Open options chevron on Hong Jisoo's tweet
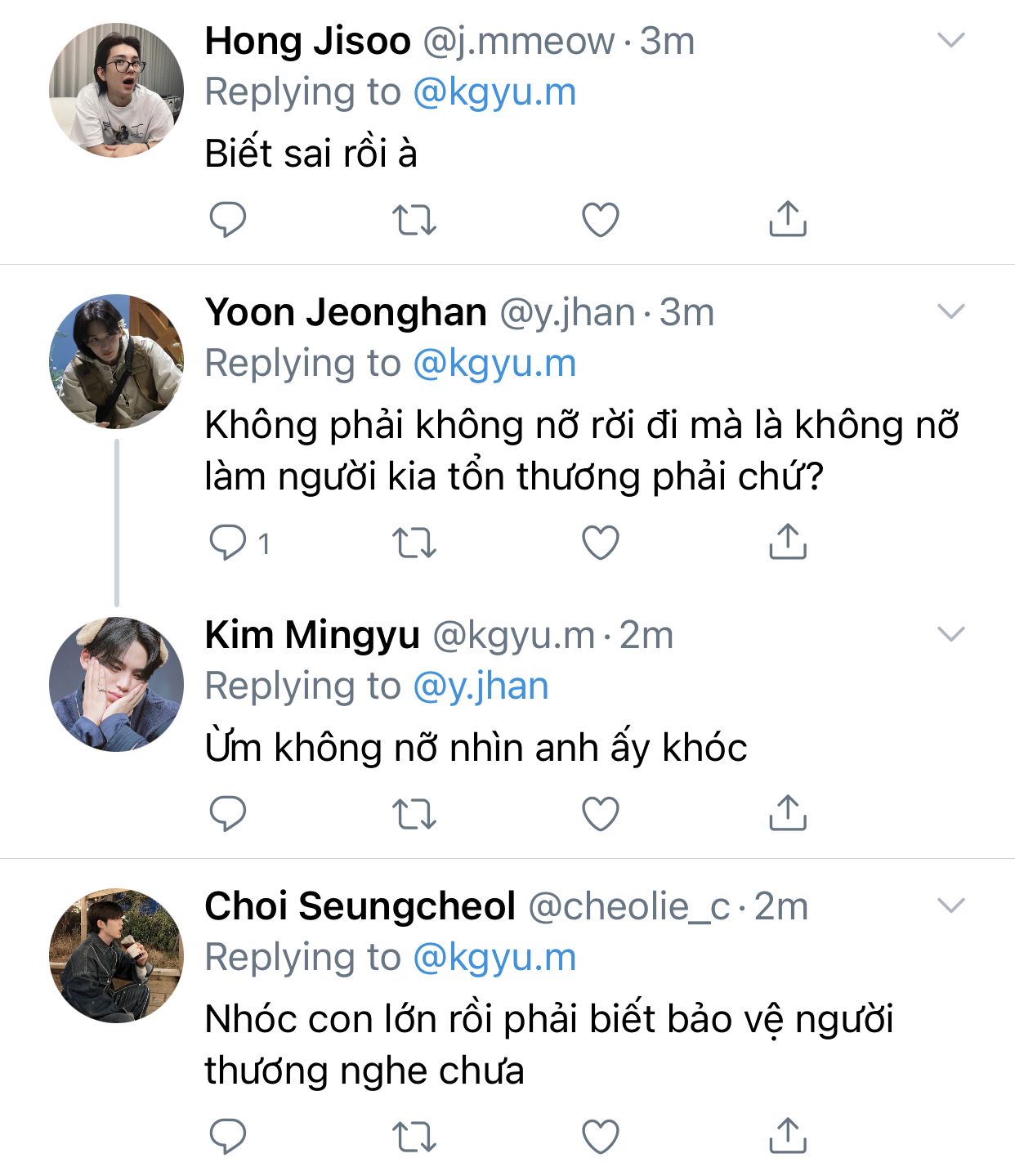1015x1176 pixels. [x=950, y=40]
